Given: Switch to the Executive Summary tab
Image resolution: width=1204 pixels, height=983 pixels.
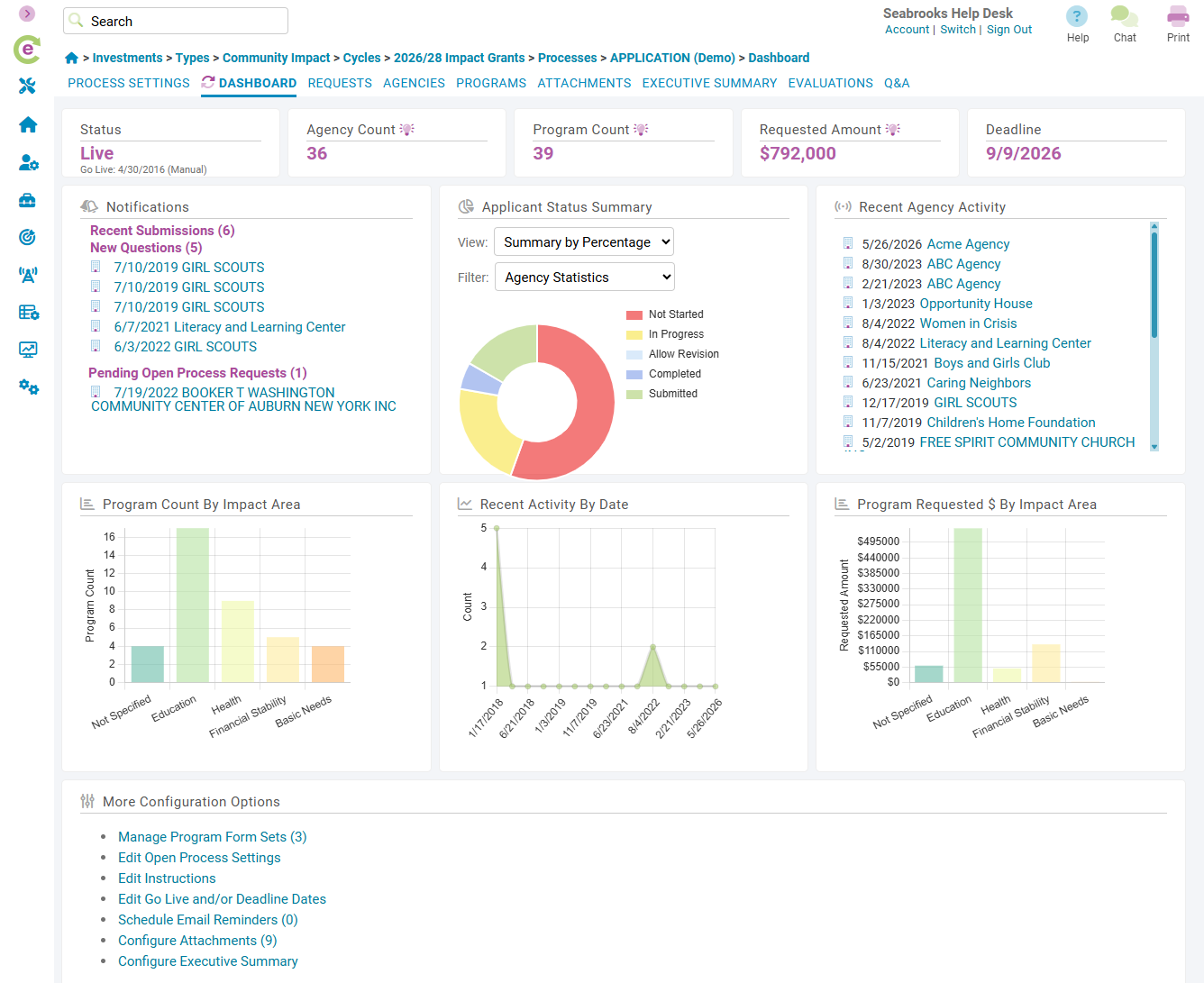Looking at the screenshot, I should click(709, 83).
